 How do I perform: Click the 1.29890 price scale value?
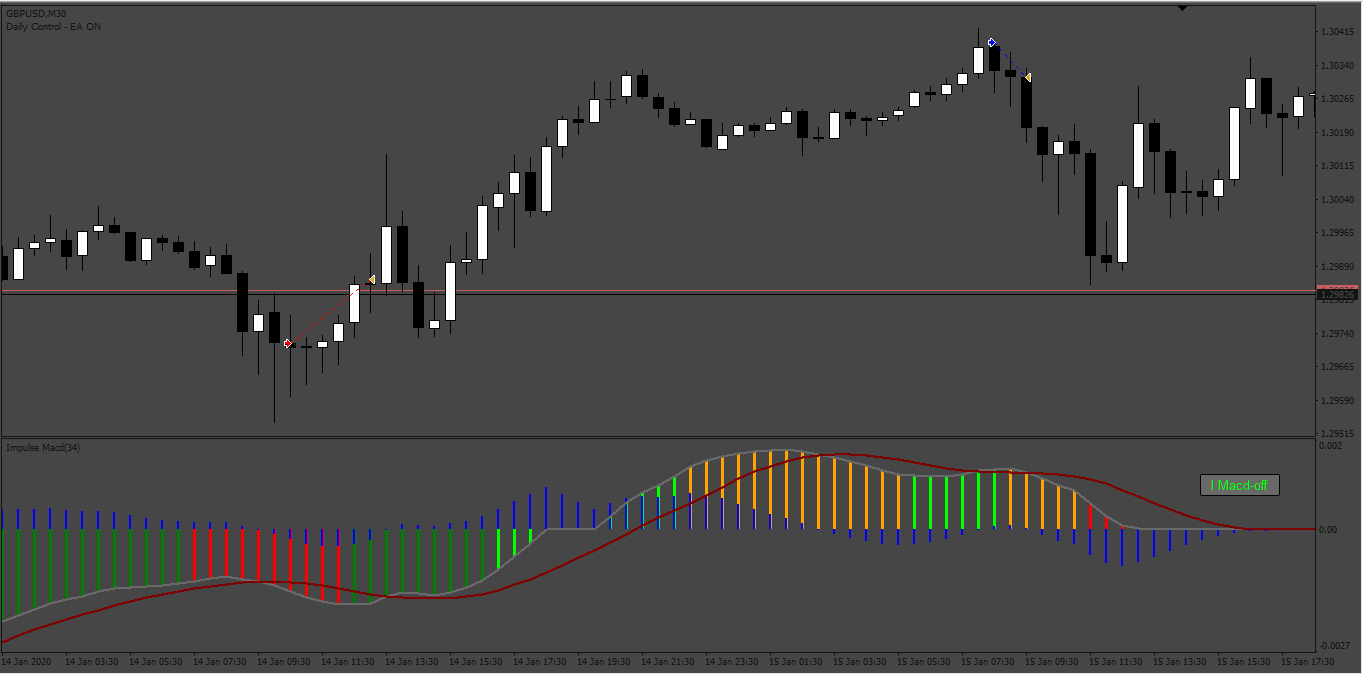1337,267
